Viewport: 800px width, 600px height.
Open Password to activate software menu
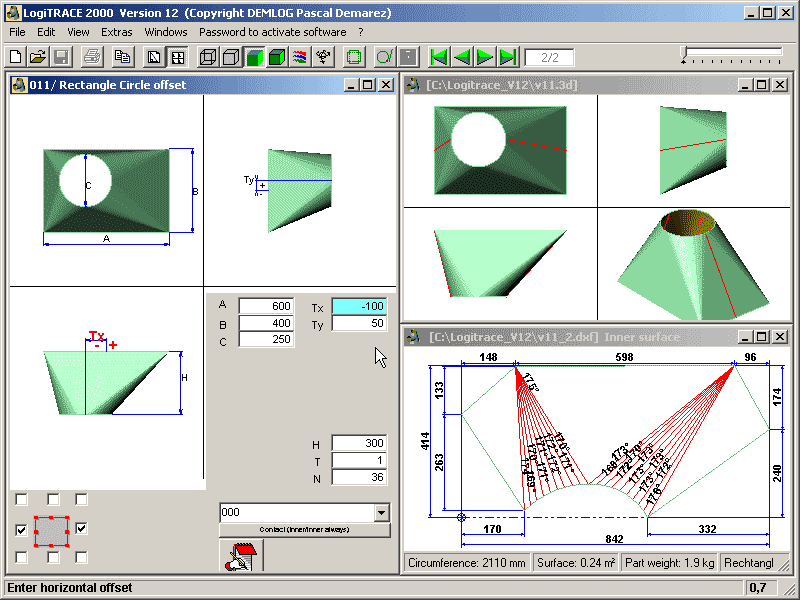point(272,32)
